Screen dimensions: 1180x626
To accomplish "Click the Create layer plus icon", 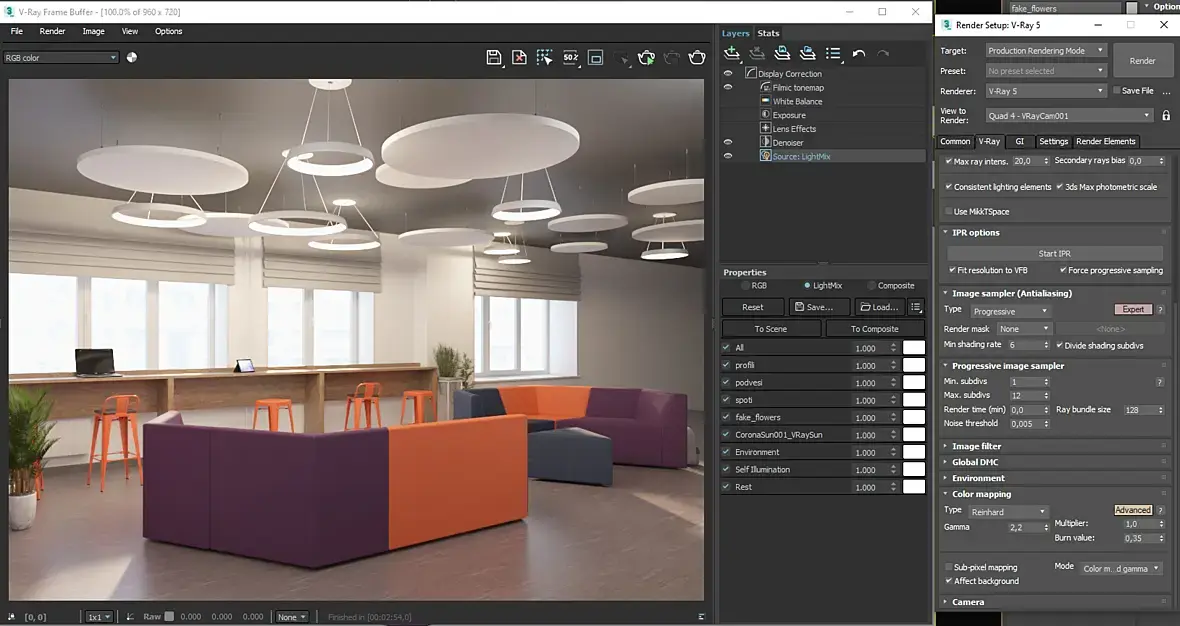I will (731, 53).
